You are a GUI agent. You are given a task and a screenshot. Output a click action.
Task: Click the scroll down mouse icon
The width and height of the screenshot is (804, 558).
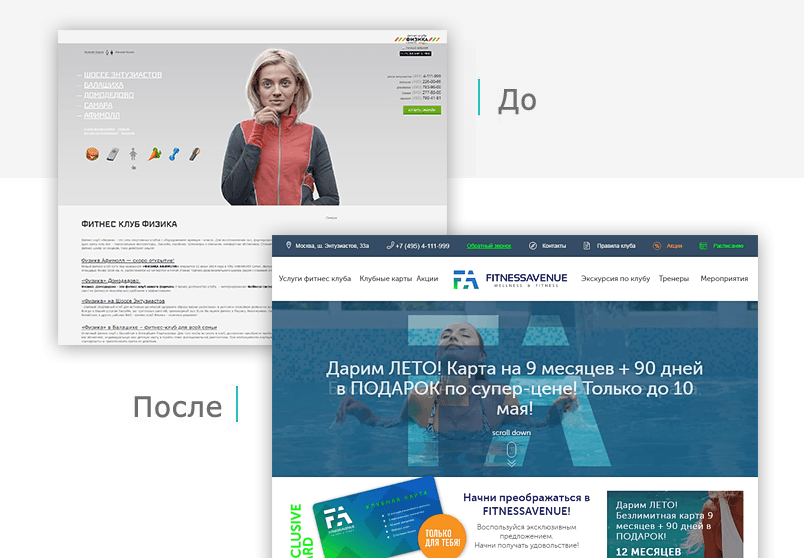[511, 450]
